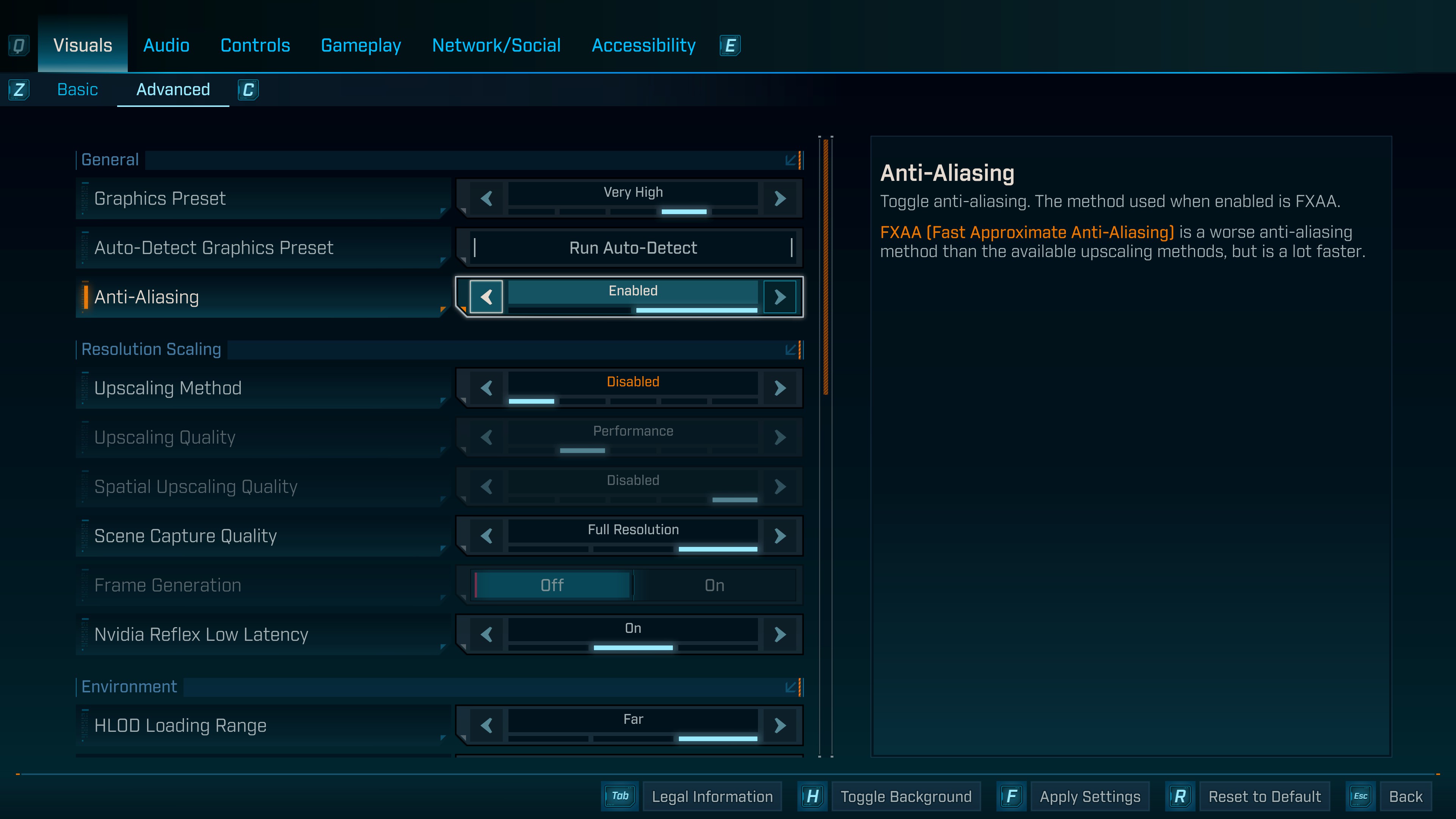The height and width of the screenshot is (819, 1456).
Task: Click the Esc key icon
Action: 1360,796
